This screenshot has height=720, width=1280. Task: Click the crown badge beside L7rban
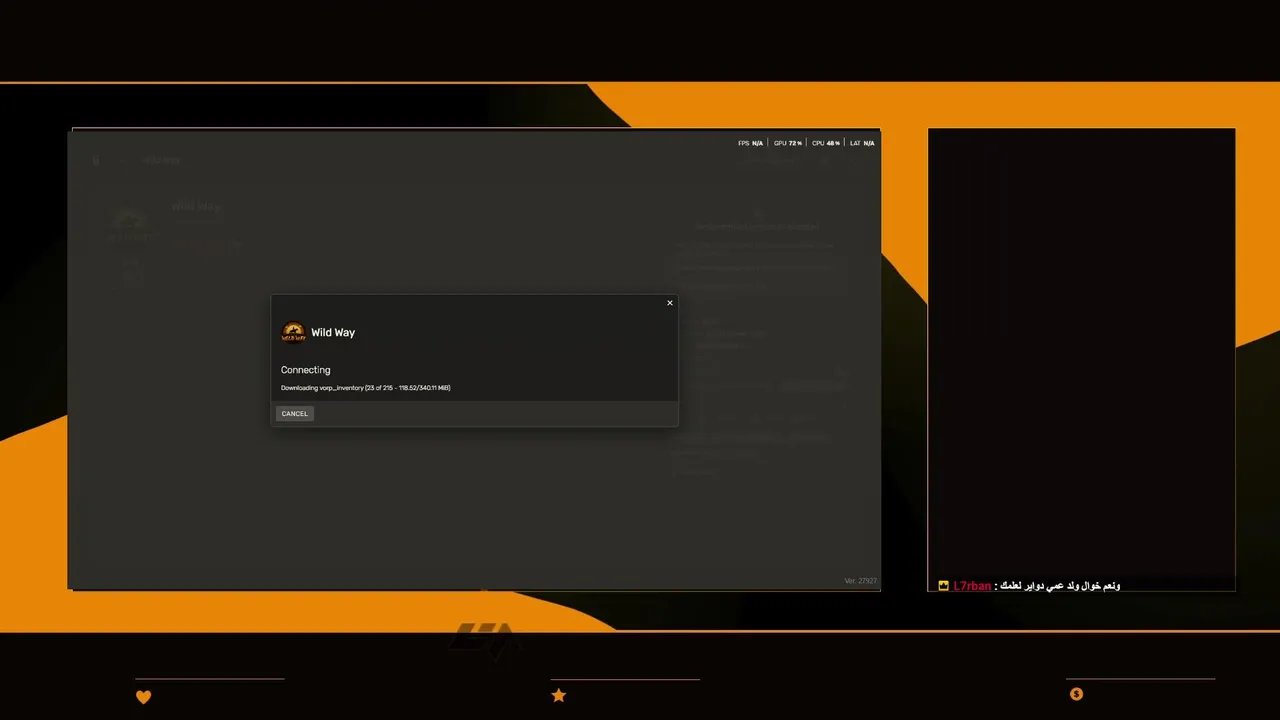(x=943, y=586)
